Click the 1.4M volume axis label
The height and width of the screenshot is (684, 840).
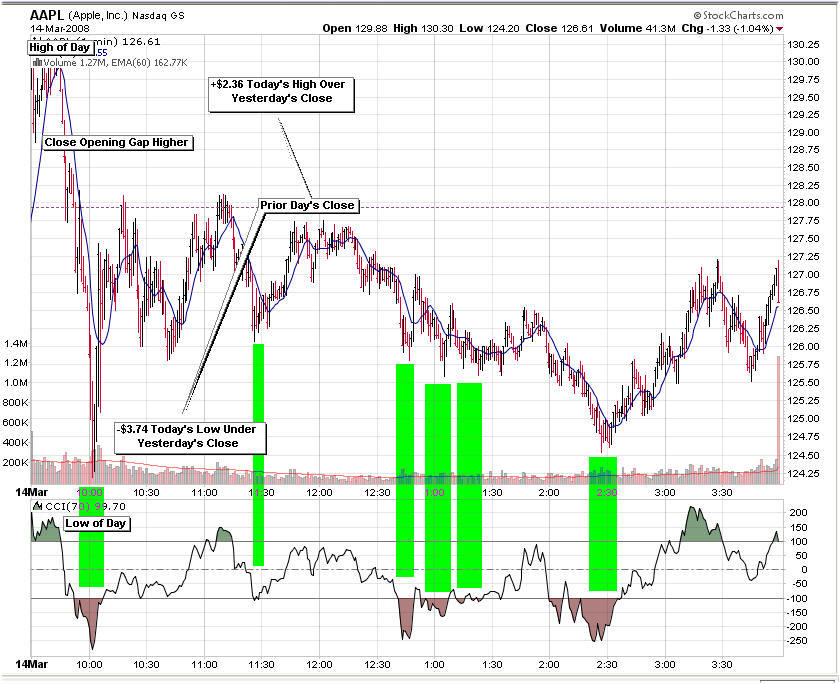tap(16, 344)
